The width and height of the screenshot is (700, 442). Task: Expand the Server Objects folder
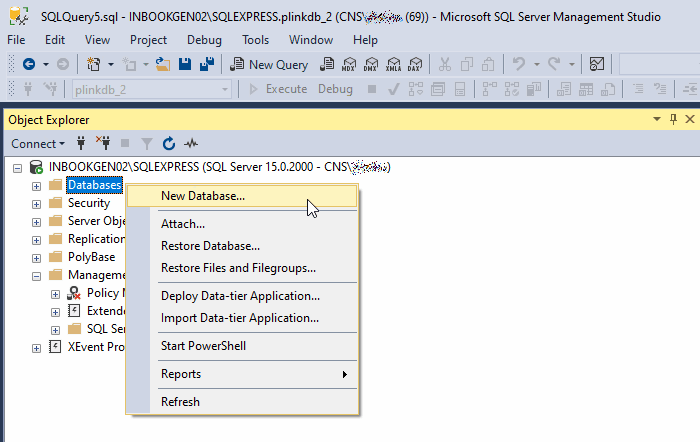coord(36,222)
